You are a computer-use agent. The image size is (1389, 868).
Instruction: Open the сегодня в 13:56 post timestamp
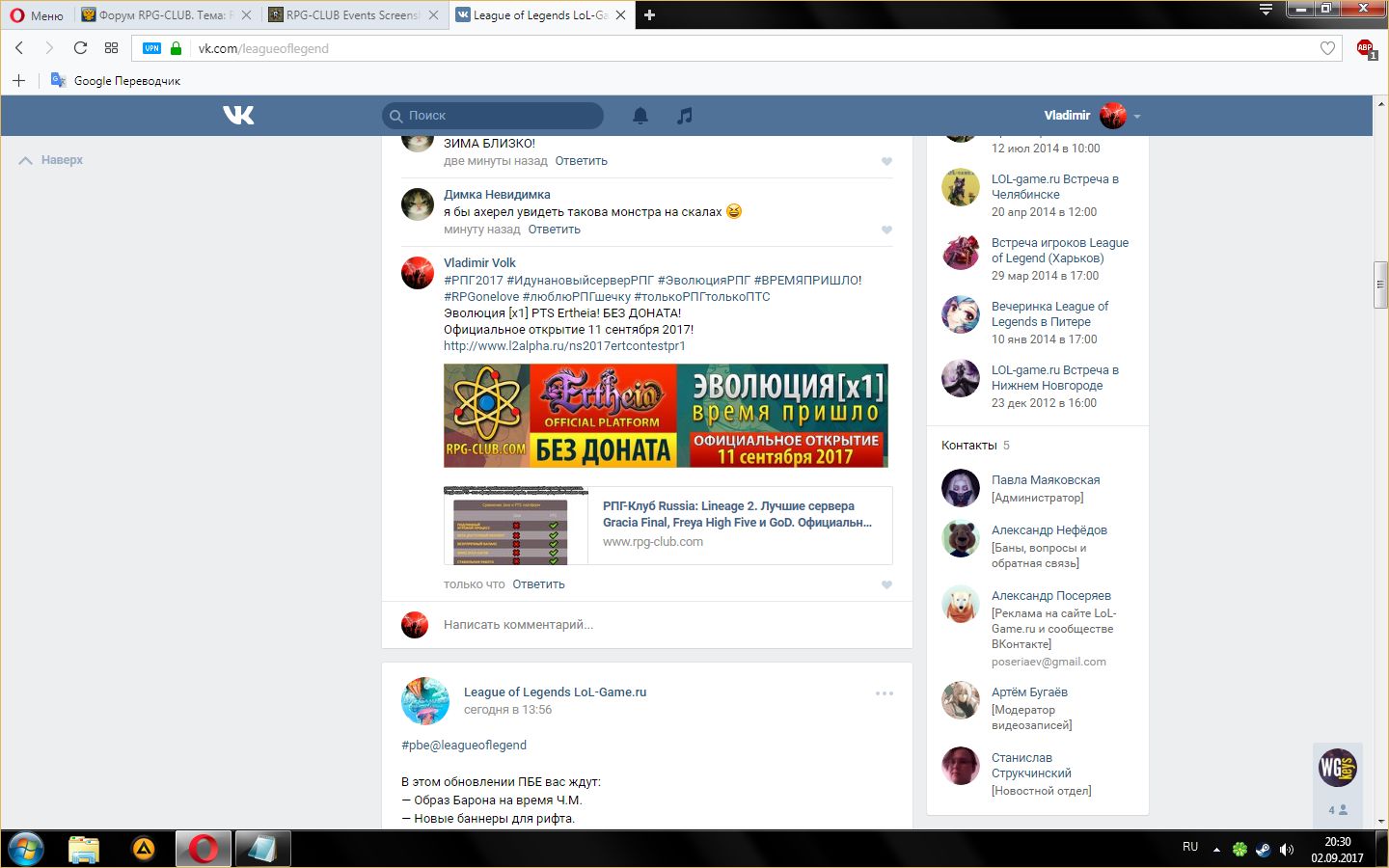507,710
